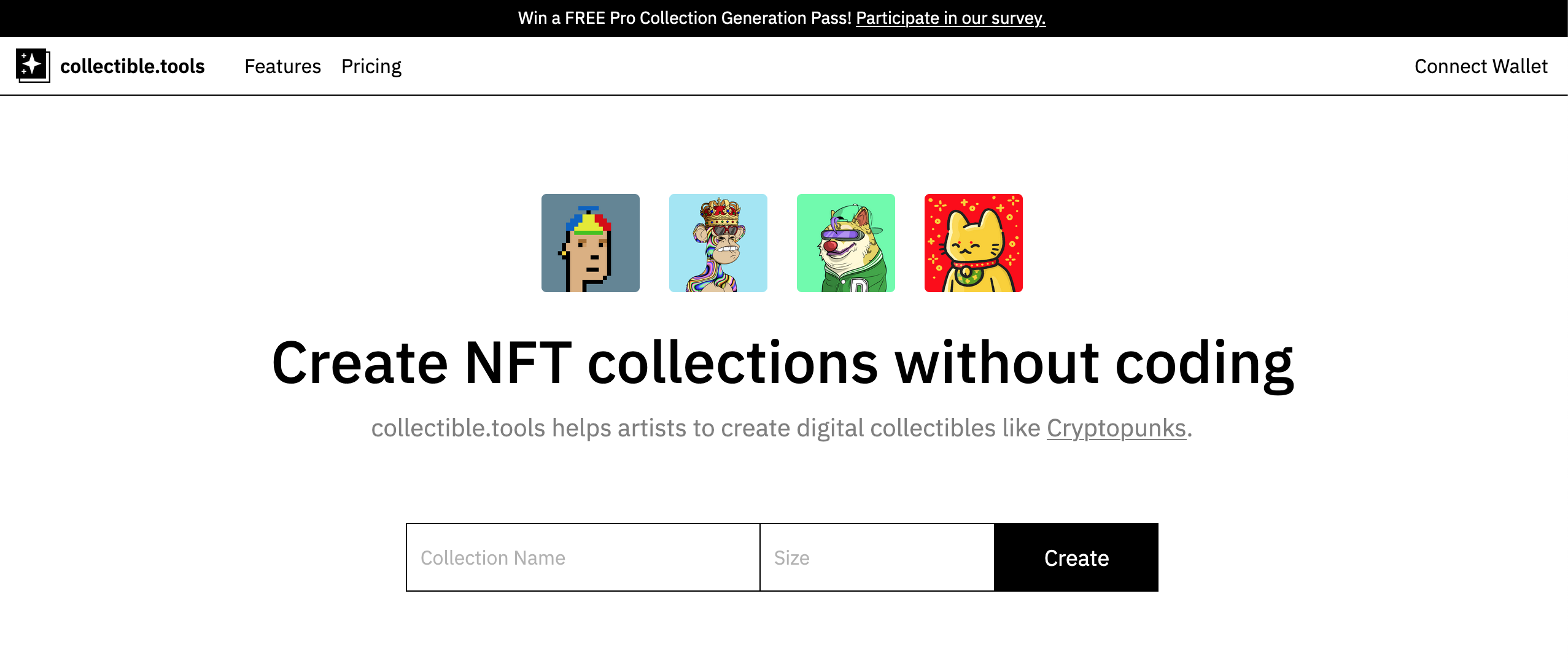
Task: Click the Win a FREE Pro Pass text
Action: click(686, 18)
